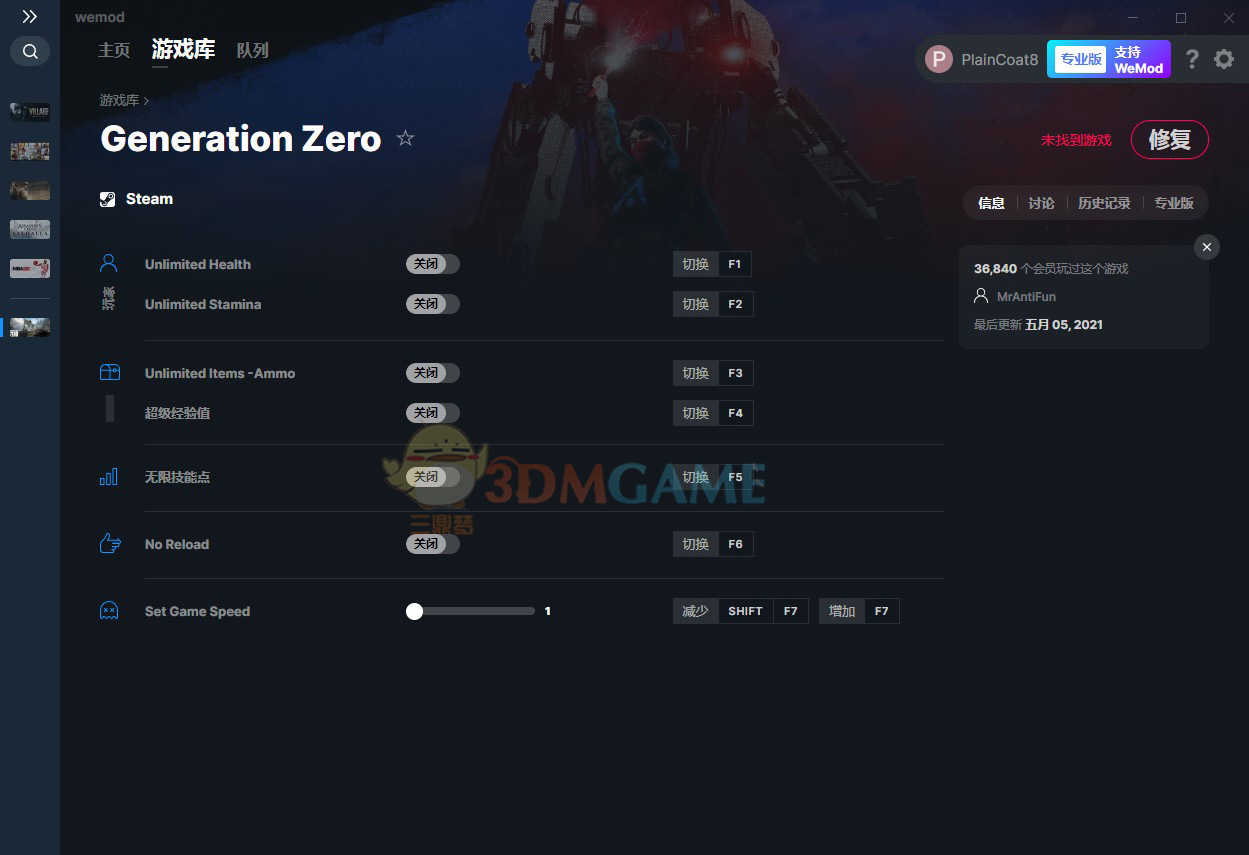Click the 支持 WeMod button

1139,59
